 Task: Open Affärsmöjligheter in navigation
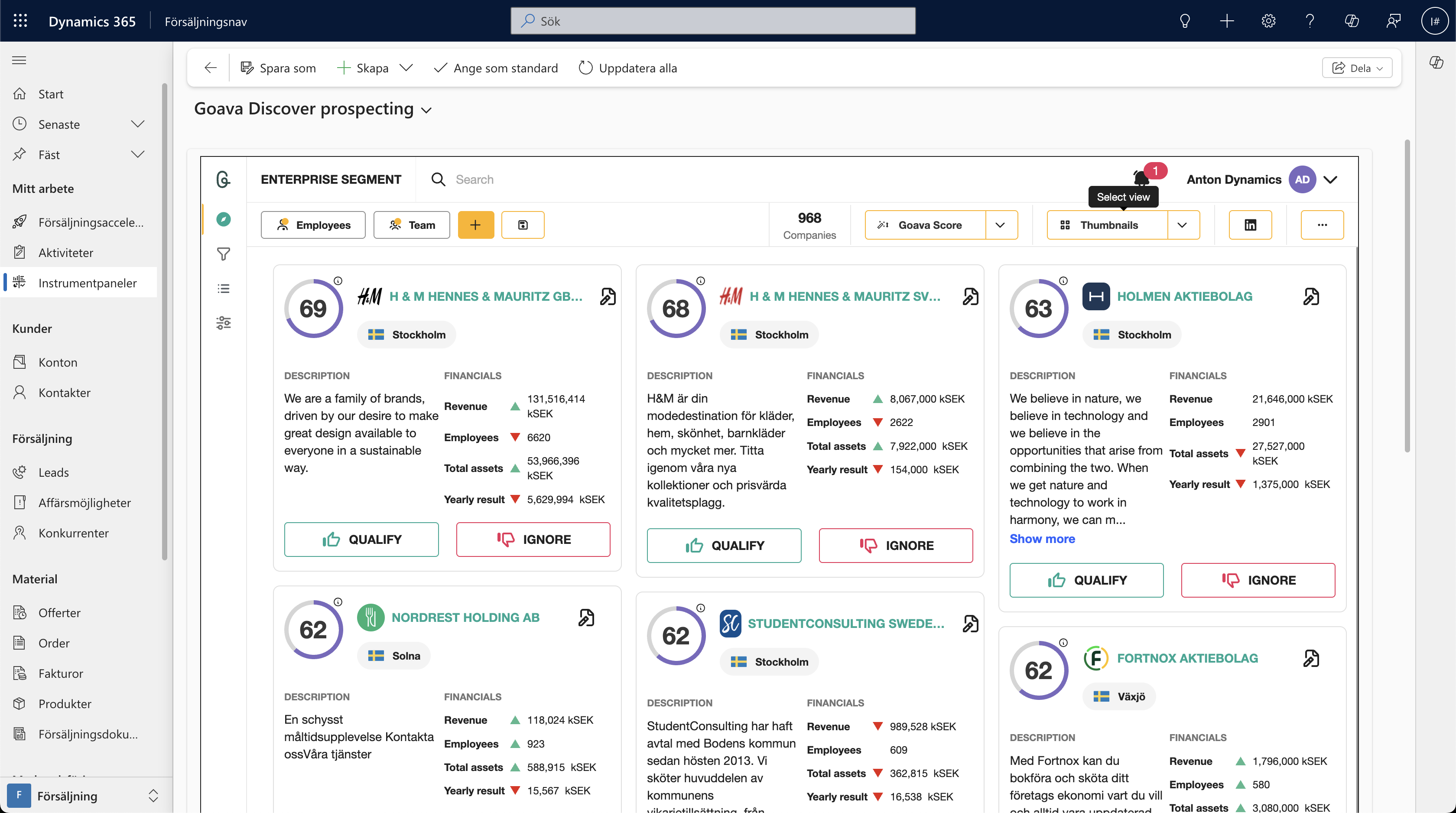79,502
